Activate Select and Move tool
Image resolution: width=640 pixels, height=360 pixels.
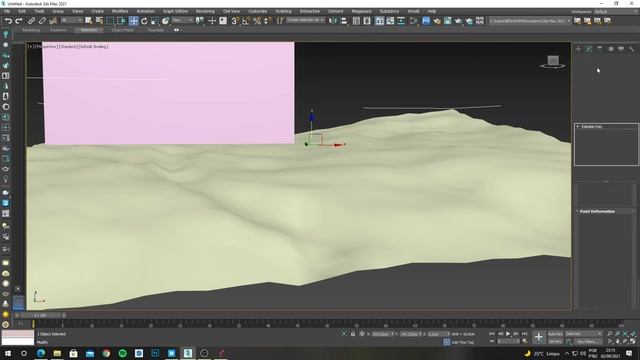click(133, 20)
